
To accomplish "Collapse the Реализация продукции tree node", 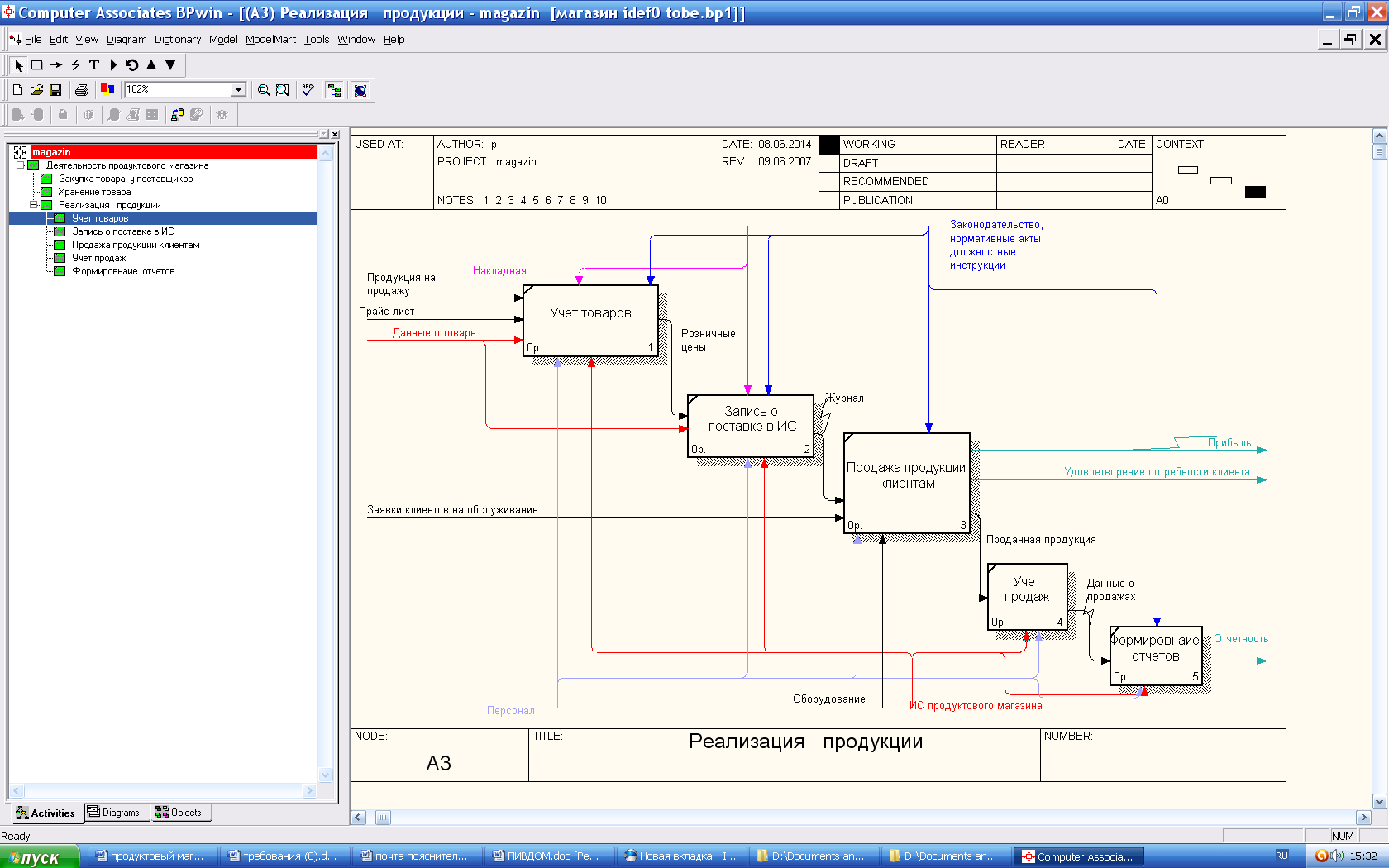I will point(34,205).
